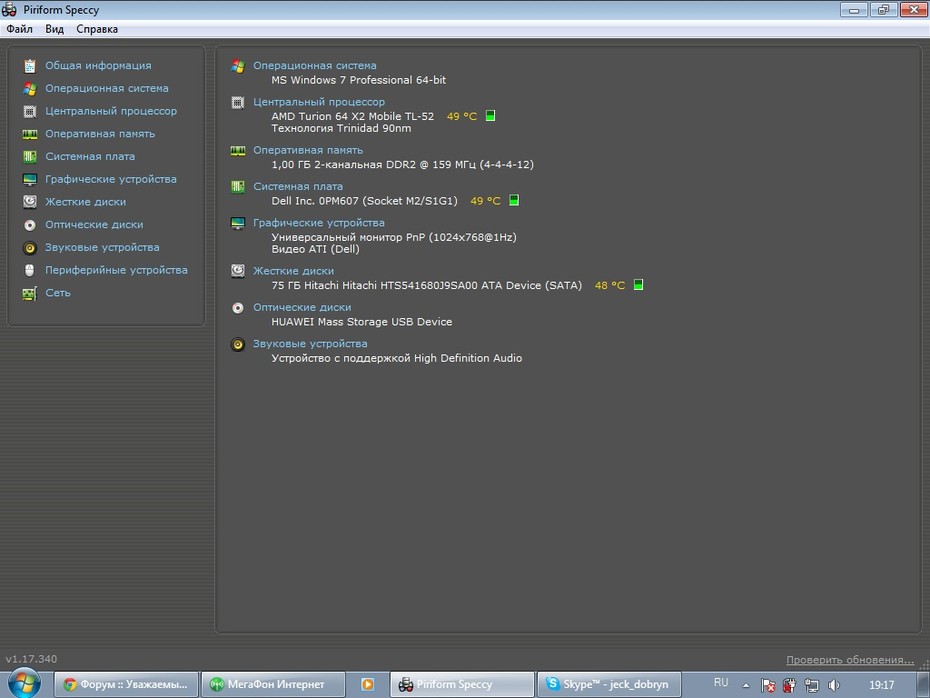Click the RU language indicator in taskbar
930x698 pixels.
pyautogui.click(x=721, y=683)
